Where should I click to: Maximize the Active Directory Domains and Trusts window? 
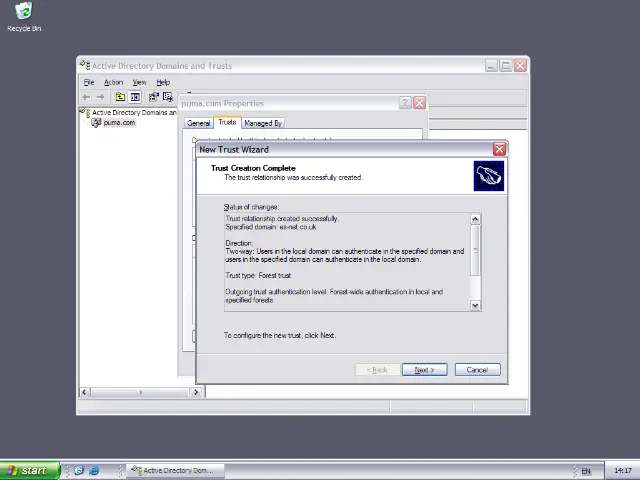coord(506,66)
